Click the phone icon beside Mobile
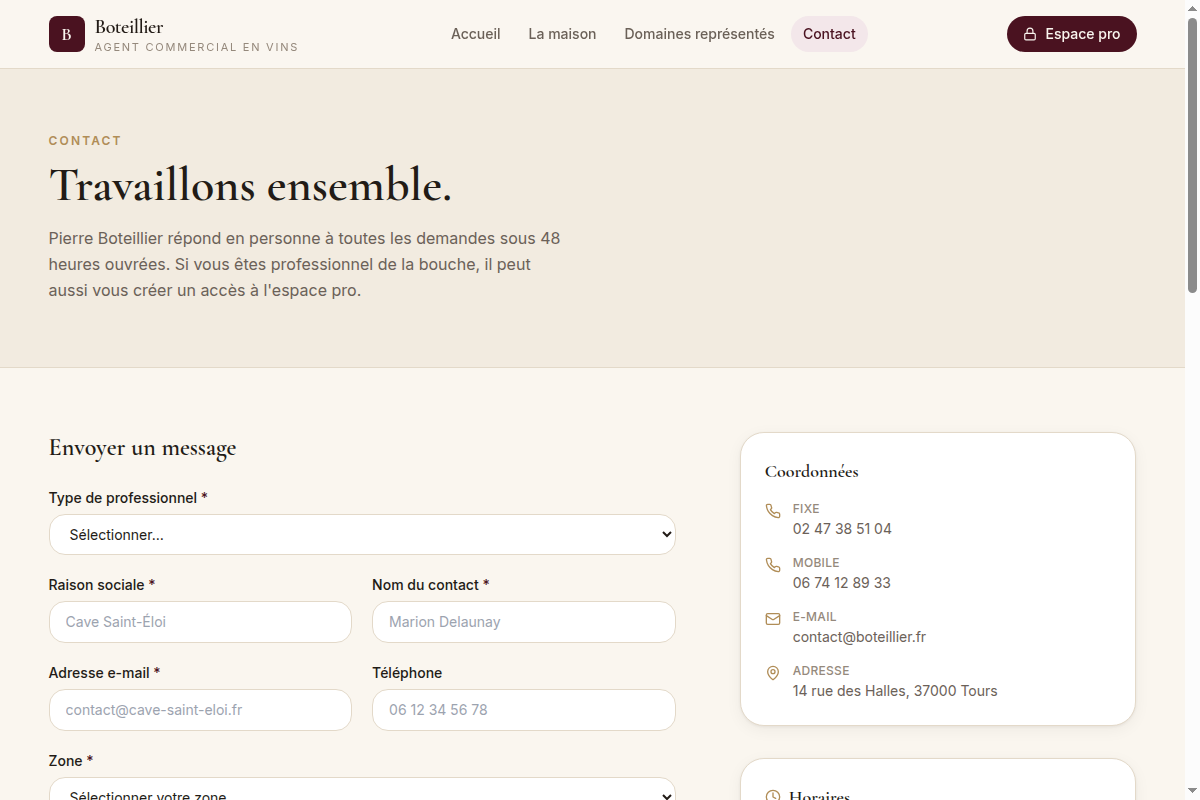1200x800 pixels. (773, 565)
